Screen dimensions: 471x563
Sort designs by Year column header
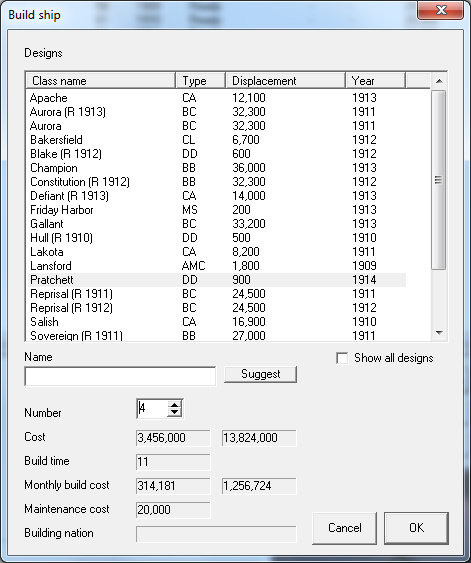coord(376,80)
